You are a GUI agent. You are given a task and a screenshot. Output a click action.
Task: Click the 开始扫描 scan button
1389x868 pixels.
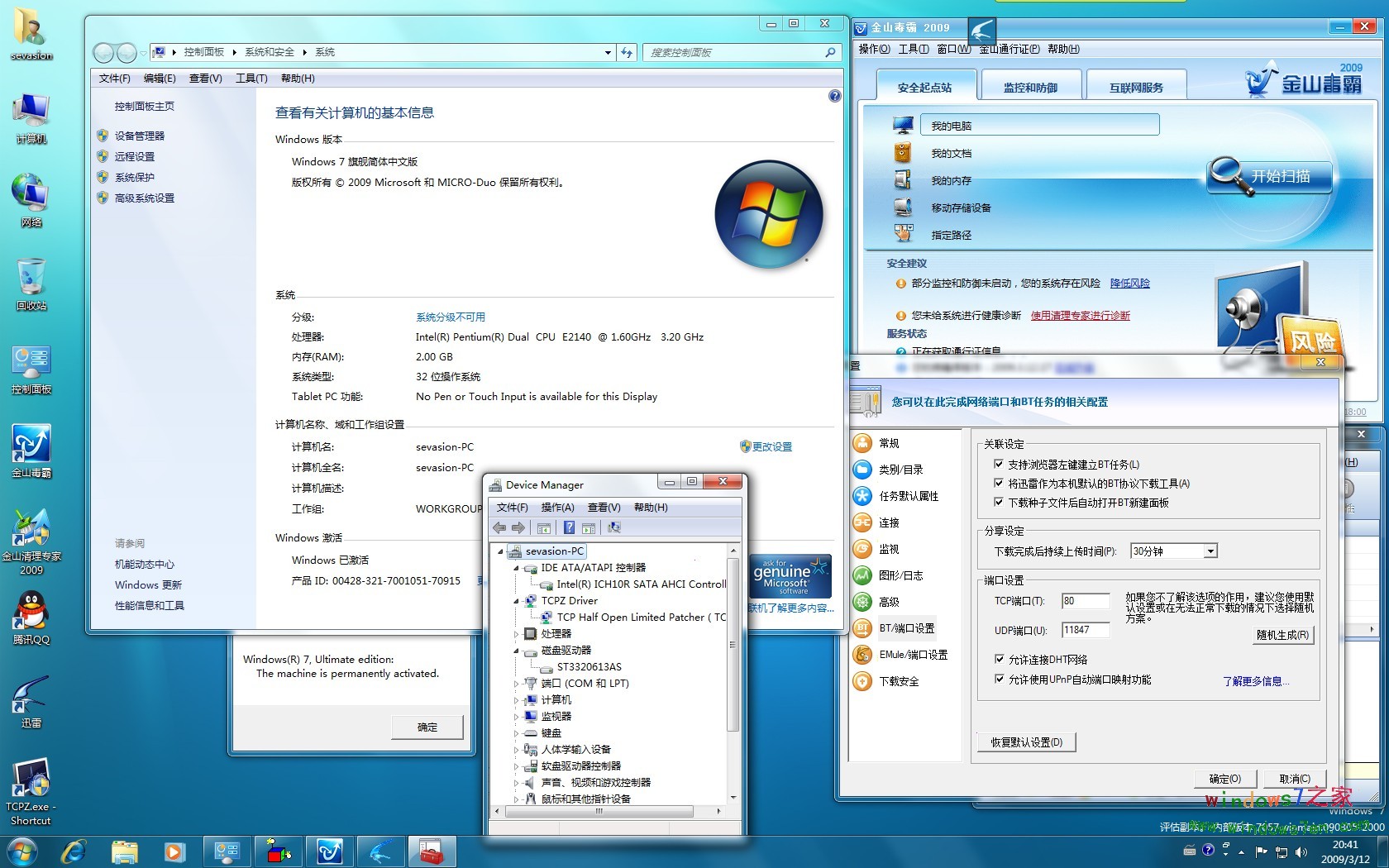[1271, 176]
